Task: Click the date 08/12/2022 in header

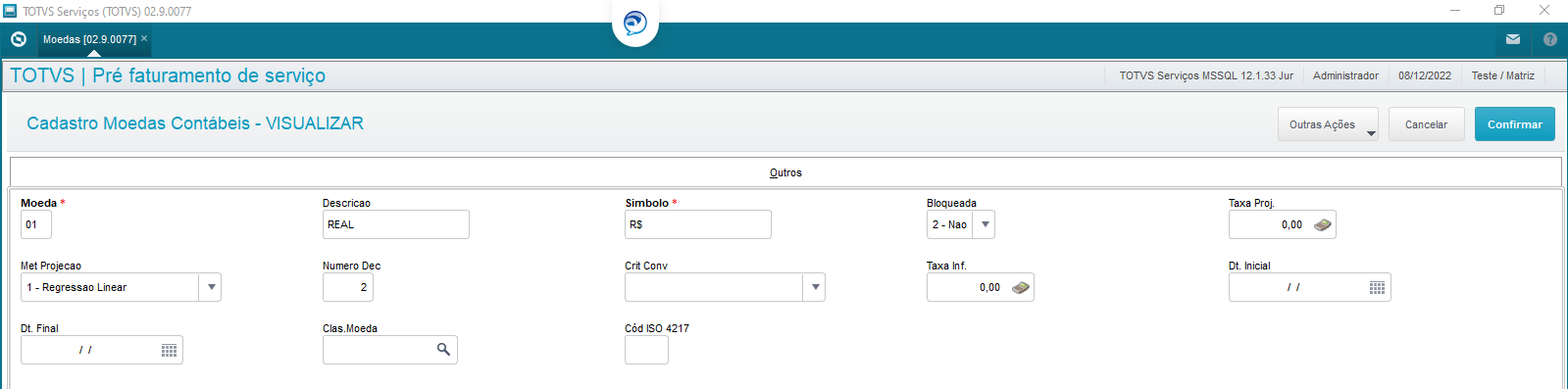Action: pos(1425,75)
